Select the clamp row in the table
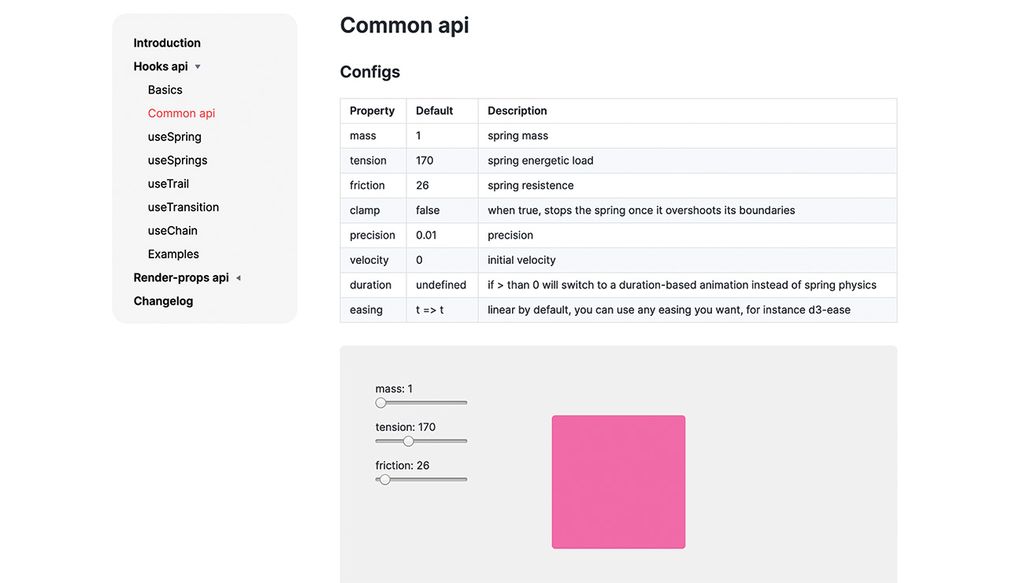Image resolution: width=1024 pixels, height=583 pixels. (x=364, y=210)
